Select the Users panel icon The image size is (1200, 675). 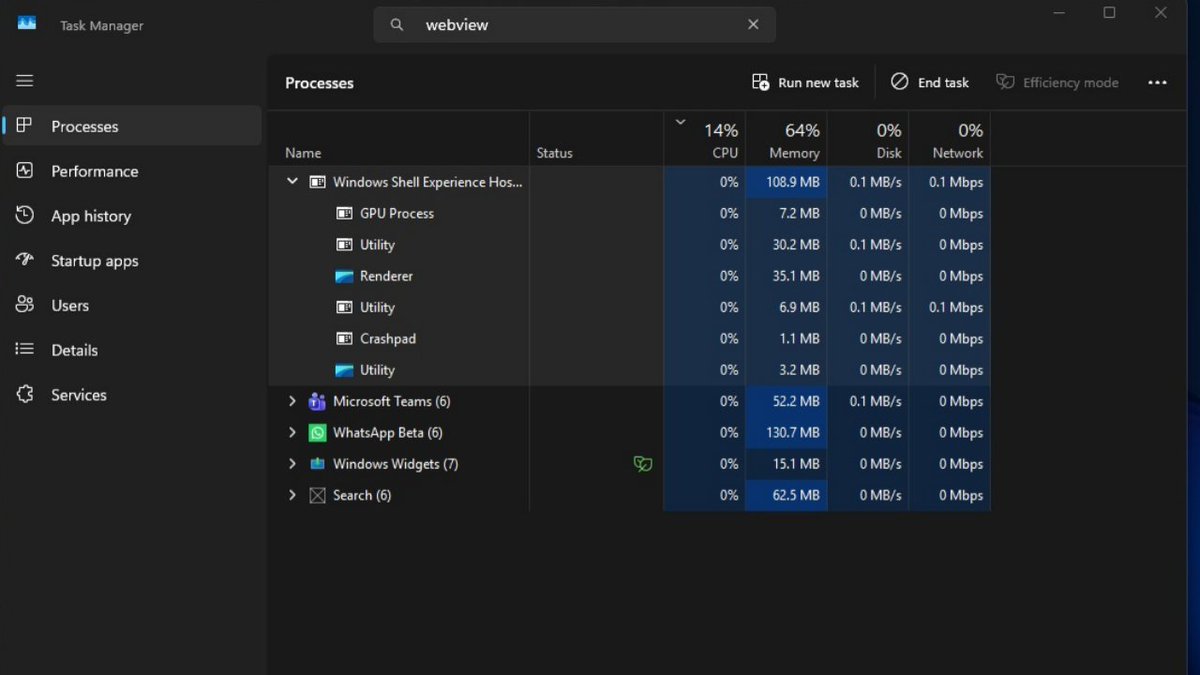(25, 305)
